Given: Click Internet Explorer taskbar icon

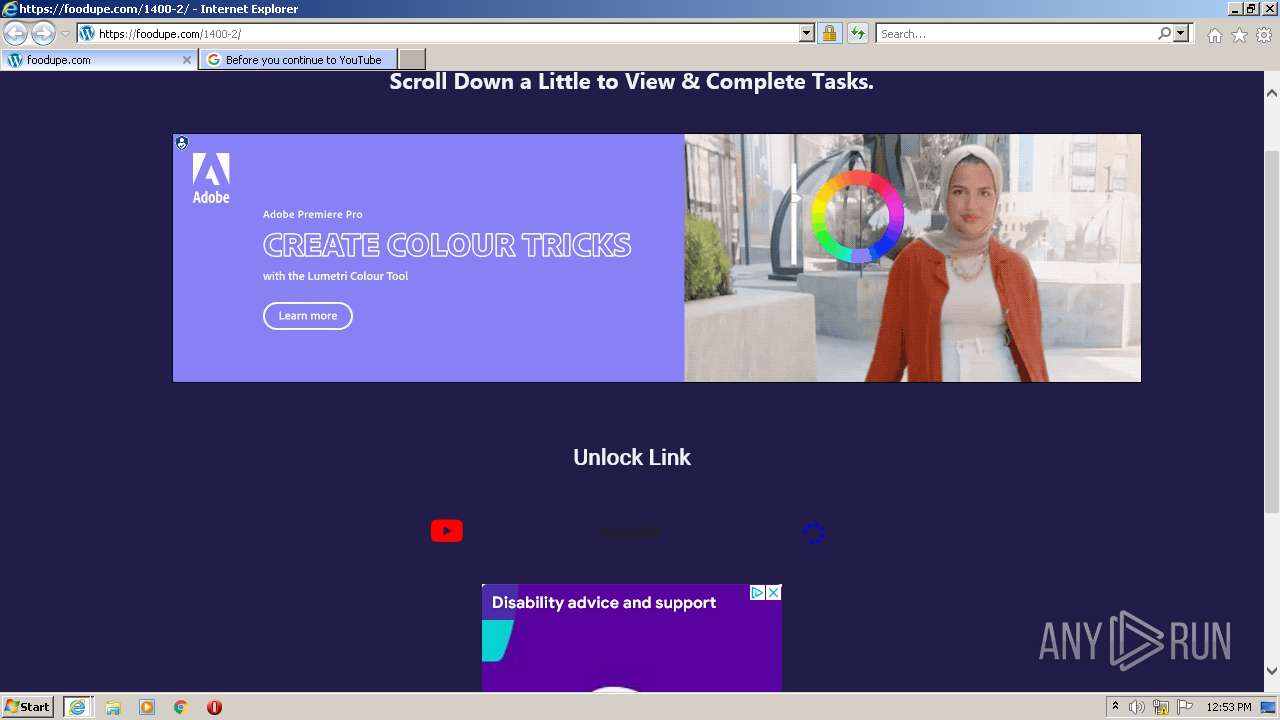Looking at the screenshot, I should click(x=77, y=707).
